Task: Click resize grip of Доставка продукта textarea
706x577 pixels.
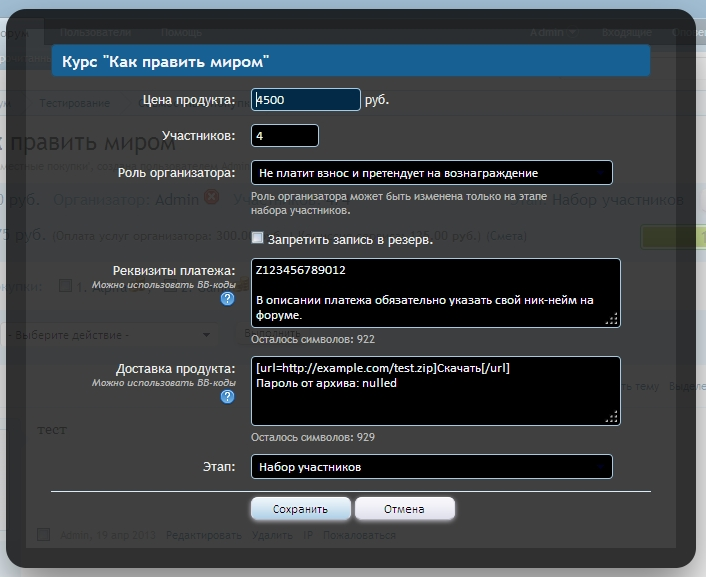Action: (613, 418)
